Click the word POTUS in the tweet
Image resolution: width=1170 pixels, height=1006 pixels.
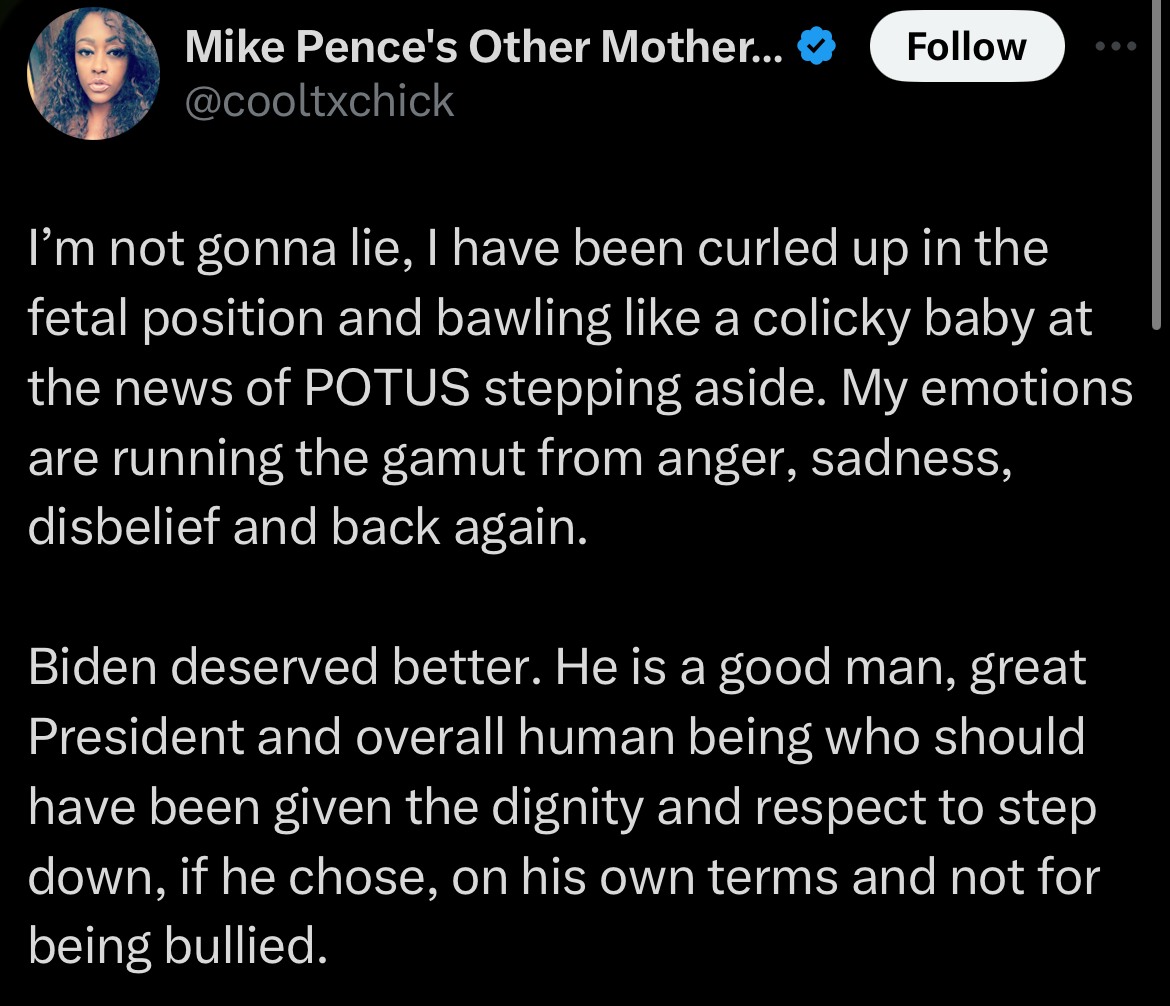coord(387,388)
